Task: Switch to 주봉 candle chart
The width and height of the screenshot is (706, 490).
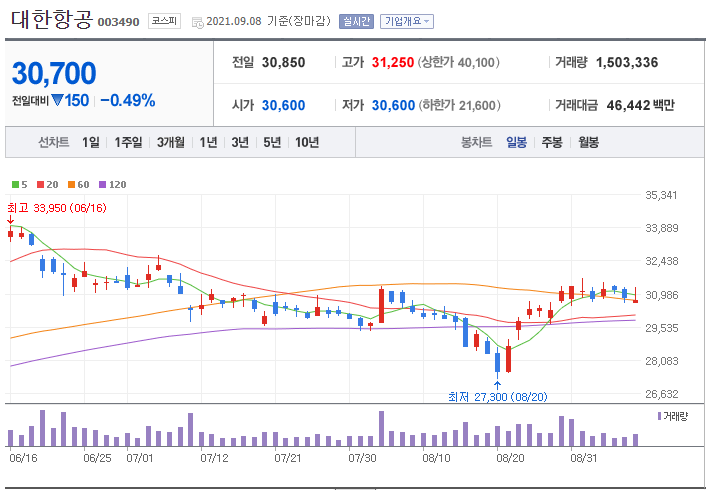Action: pos(552,143)
